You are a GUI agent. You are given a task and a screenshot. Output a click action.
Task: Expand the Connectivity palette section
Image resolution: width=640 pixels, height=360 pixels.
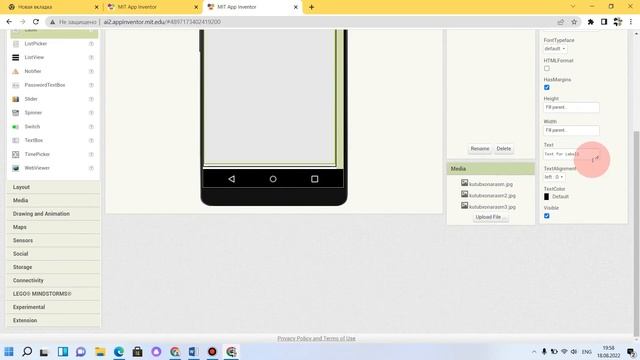(x=53, y=280)
